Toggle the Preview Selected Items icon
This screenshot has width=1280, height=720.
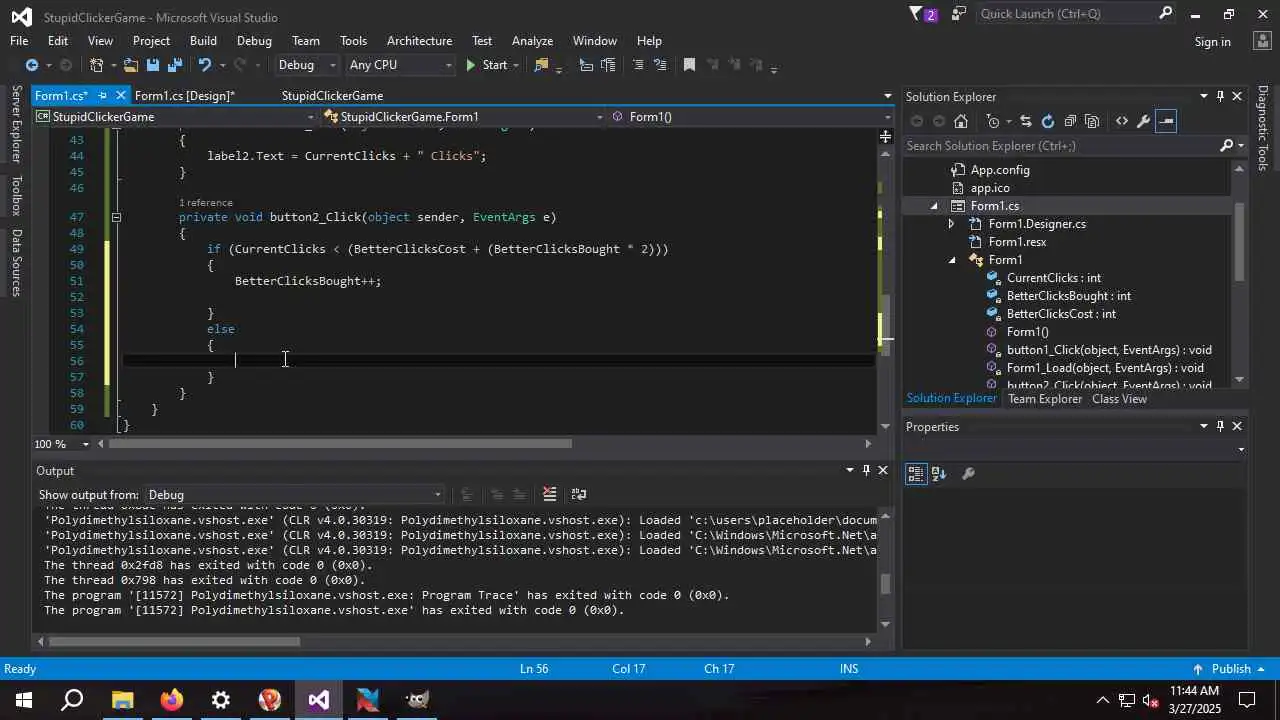point(1166,121)
